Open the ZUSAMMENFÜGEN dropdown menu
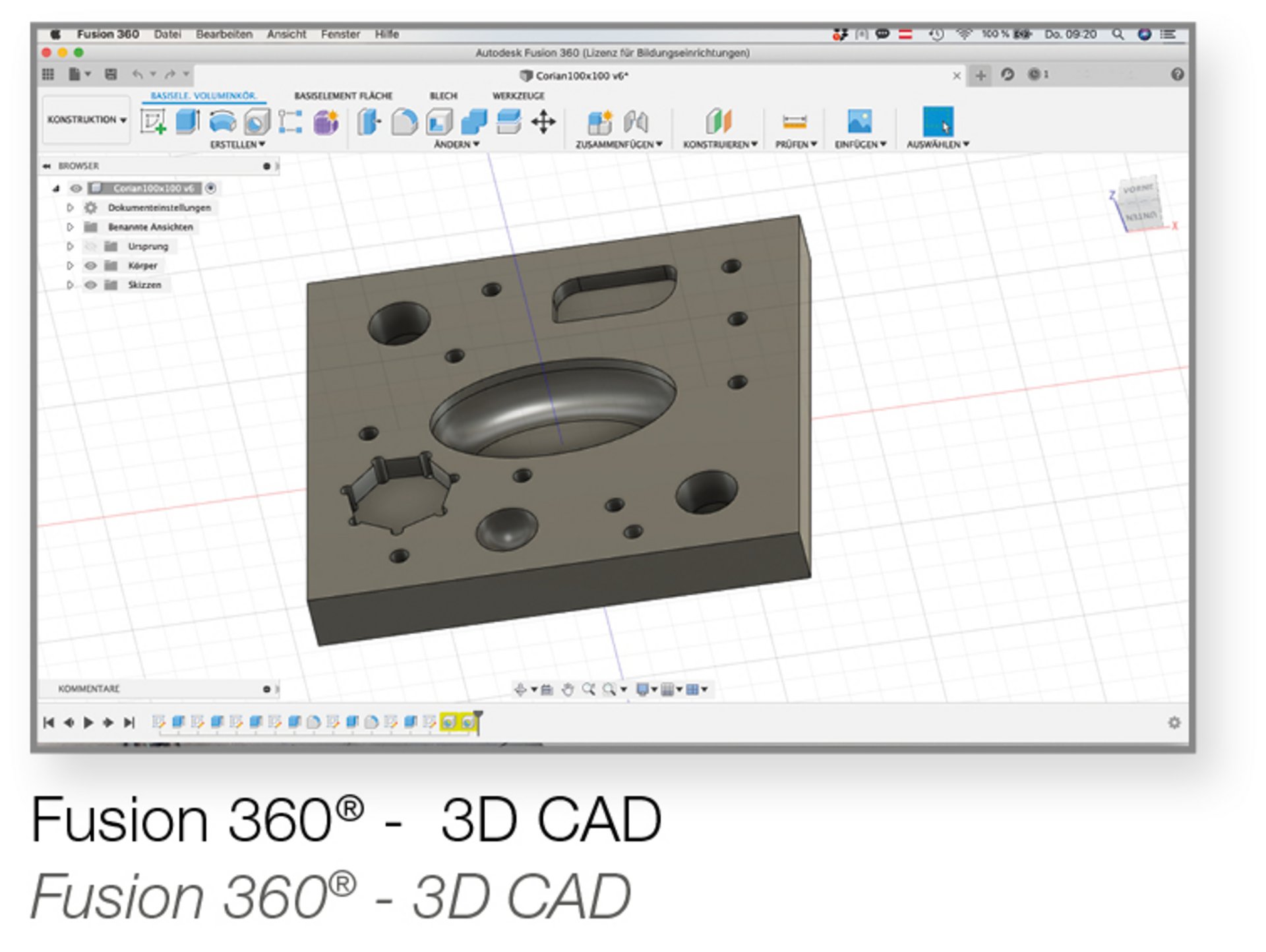Viewport: 1266px width, 952px height. pyautogui.click(x=618, y=144)
